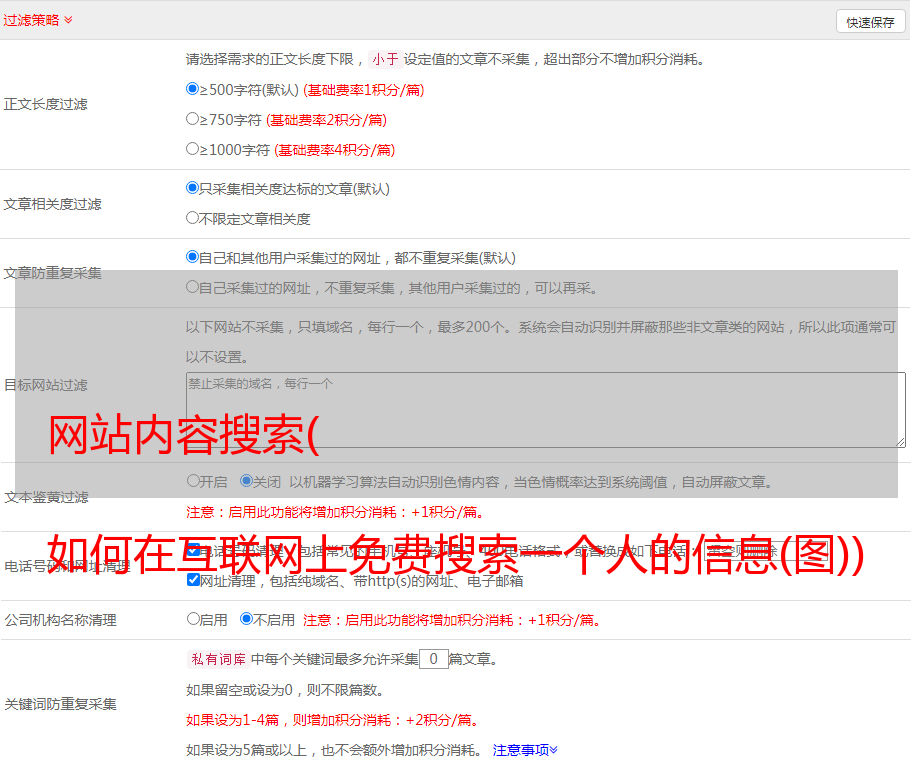Click the 公司机构名称清理 row label
The width and height of the screenshot is (912, 768).
60,620
